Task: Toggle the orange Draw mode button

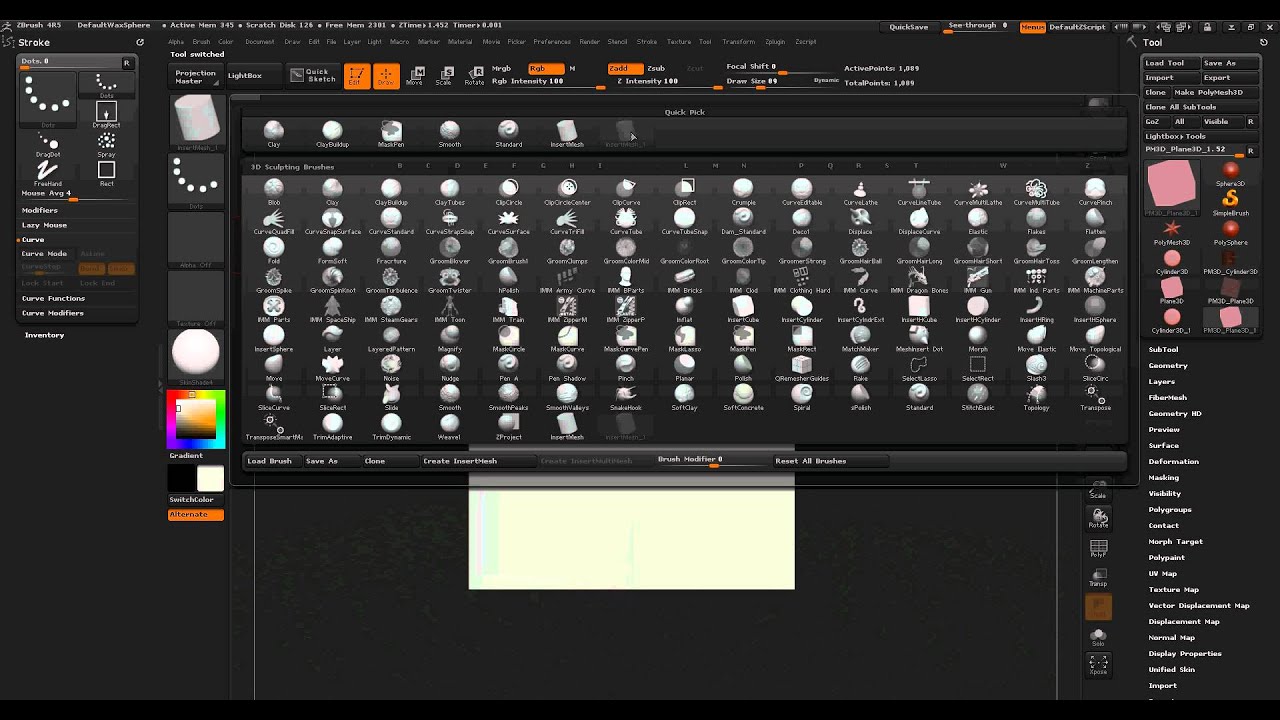Action: (385, 76)
